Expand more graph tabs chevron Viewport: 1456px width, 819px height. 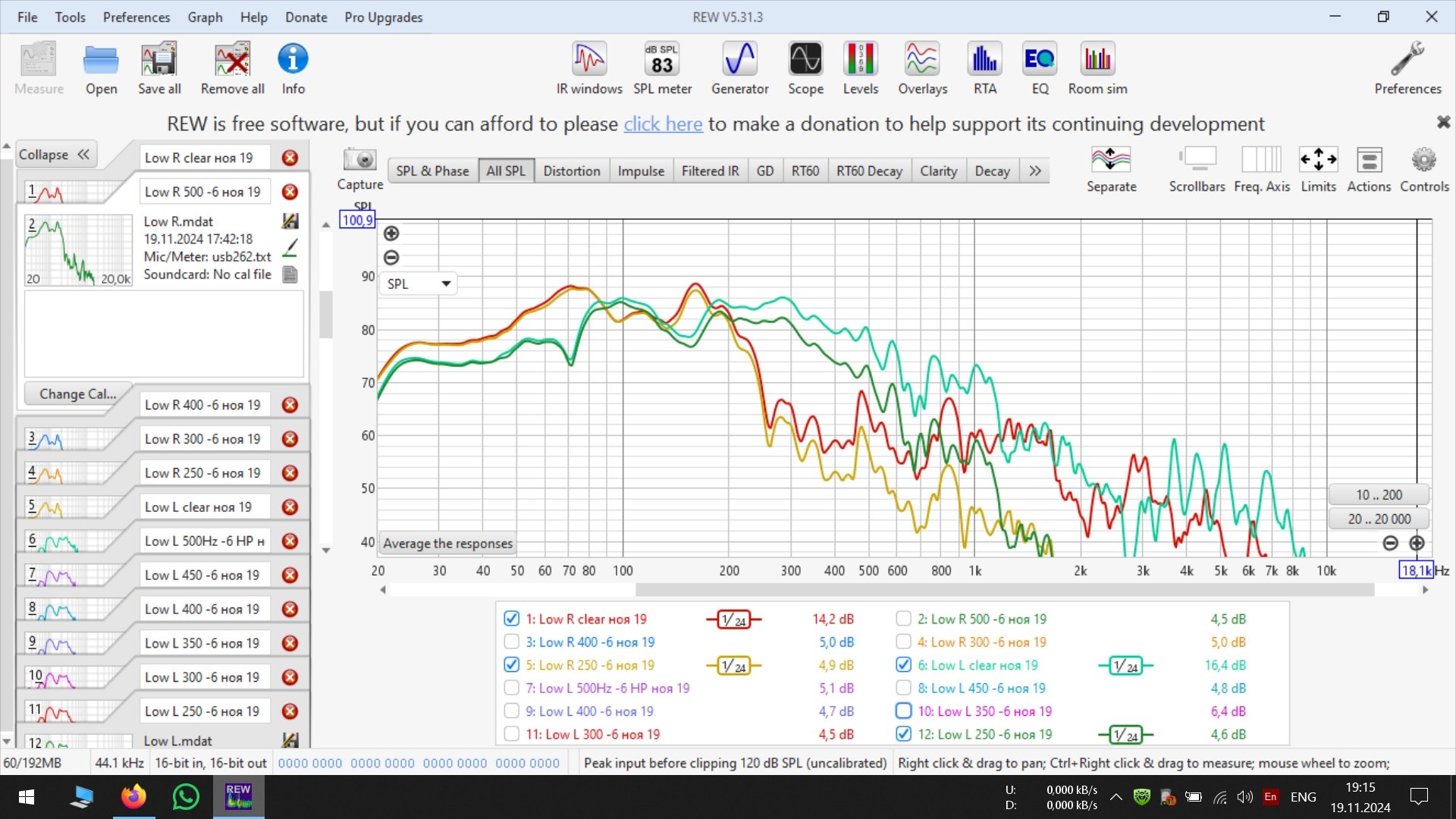1035,171
